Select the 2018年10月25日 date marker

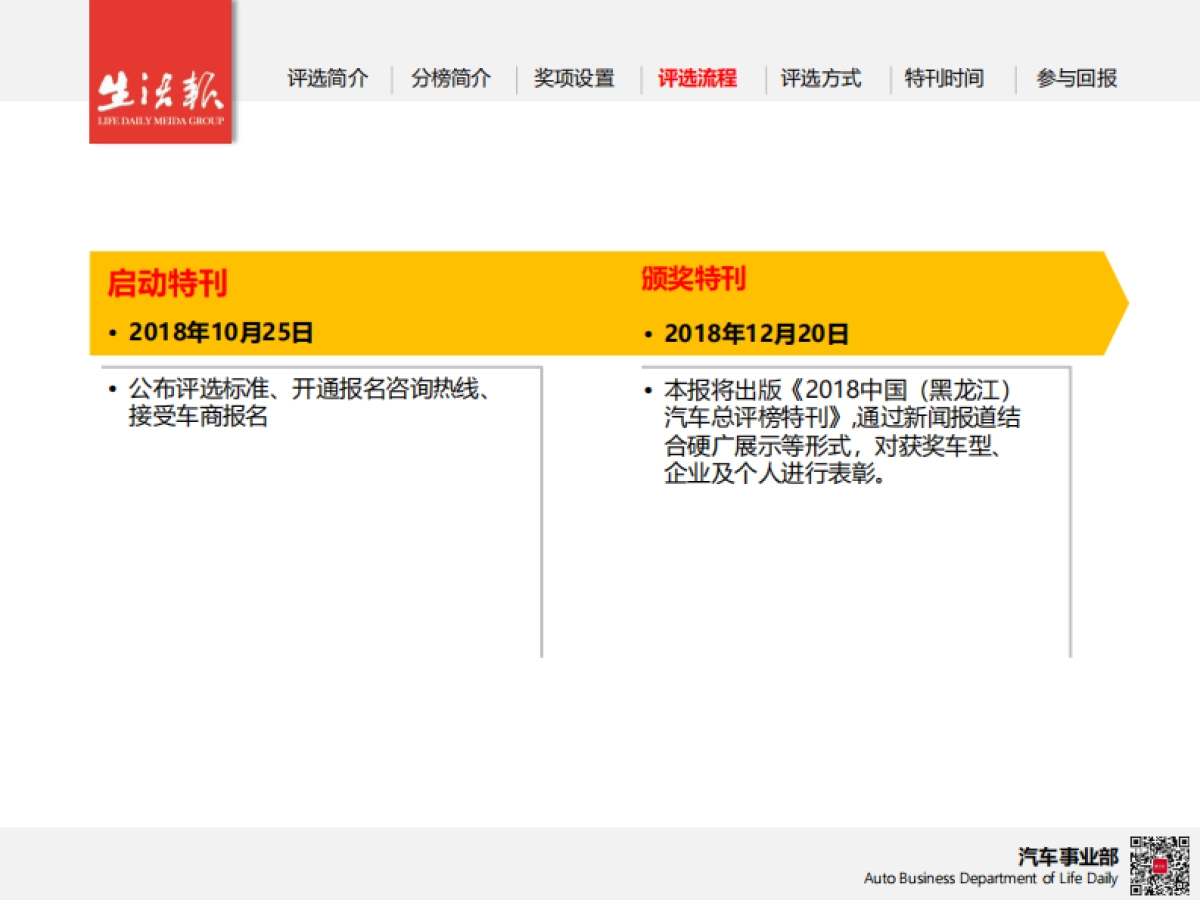[x=220, y=332]
